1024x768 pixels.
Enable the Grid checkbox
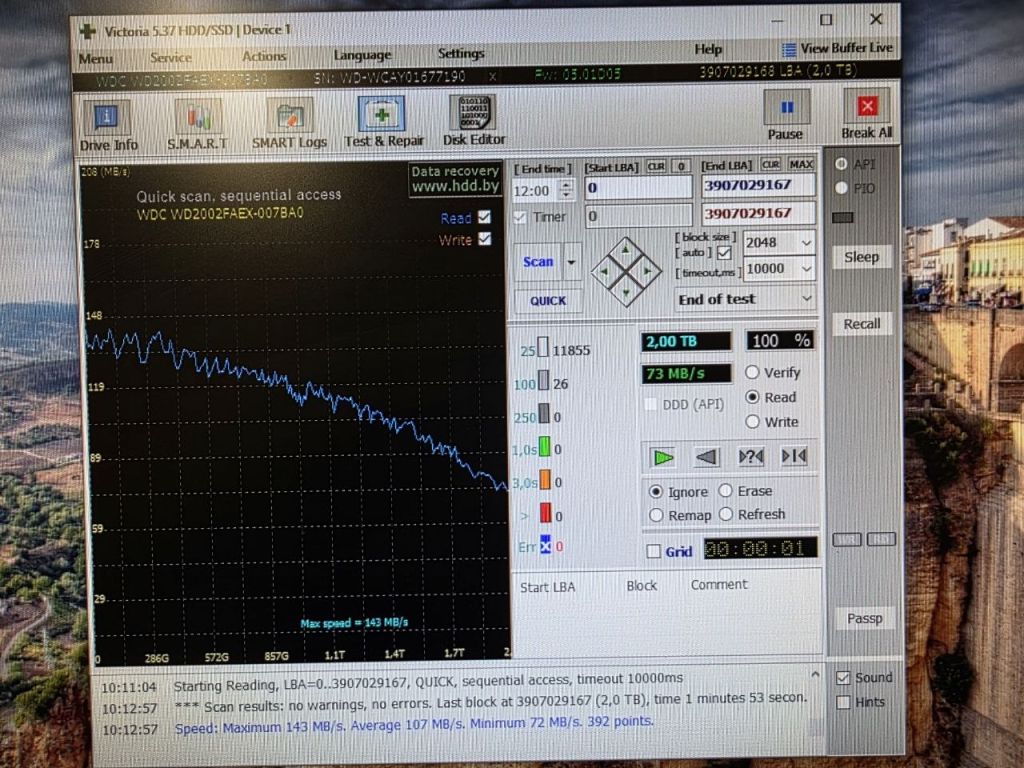[654, 552]
